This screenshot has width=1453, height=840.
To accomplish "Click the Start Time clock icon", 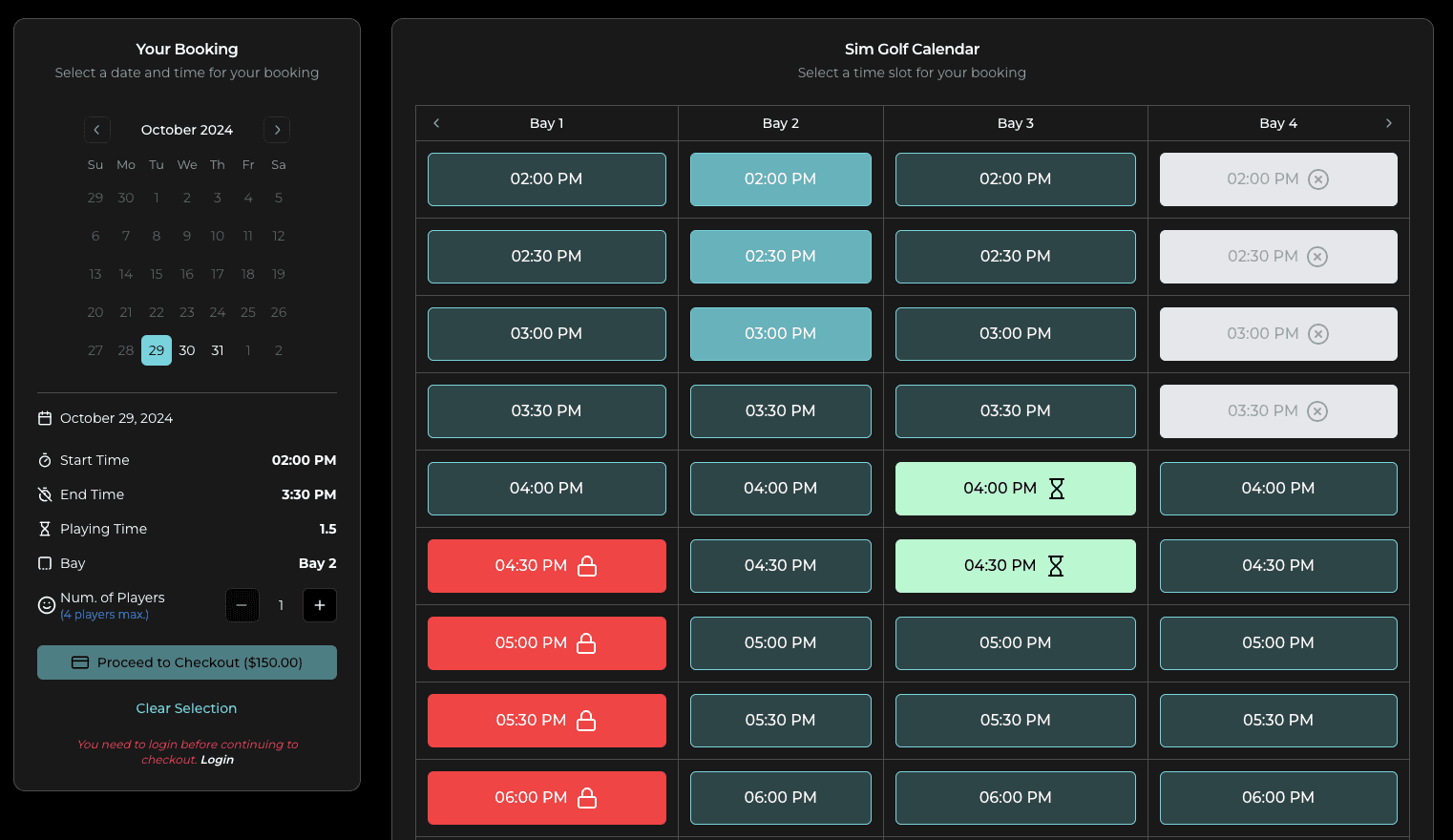I will pos(45,460).
